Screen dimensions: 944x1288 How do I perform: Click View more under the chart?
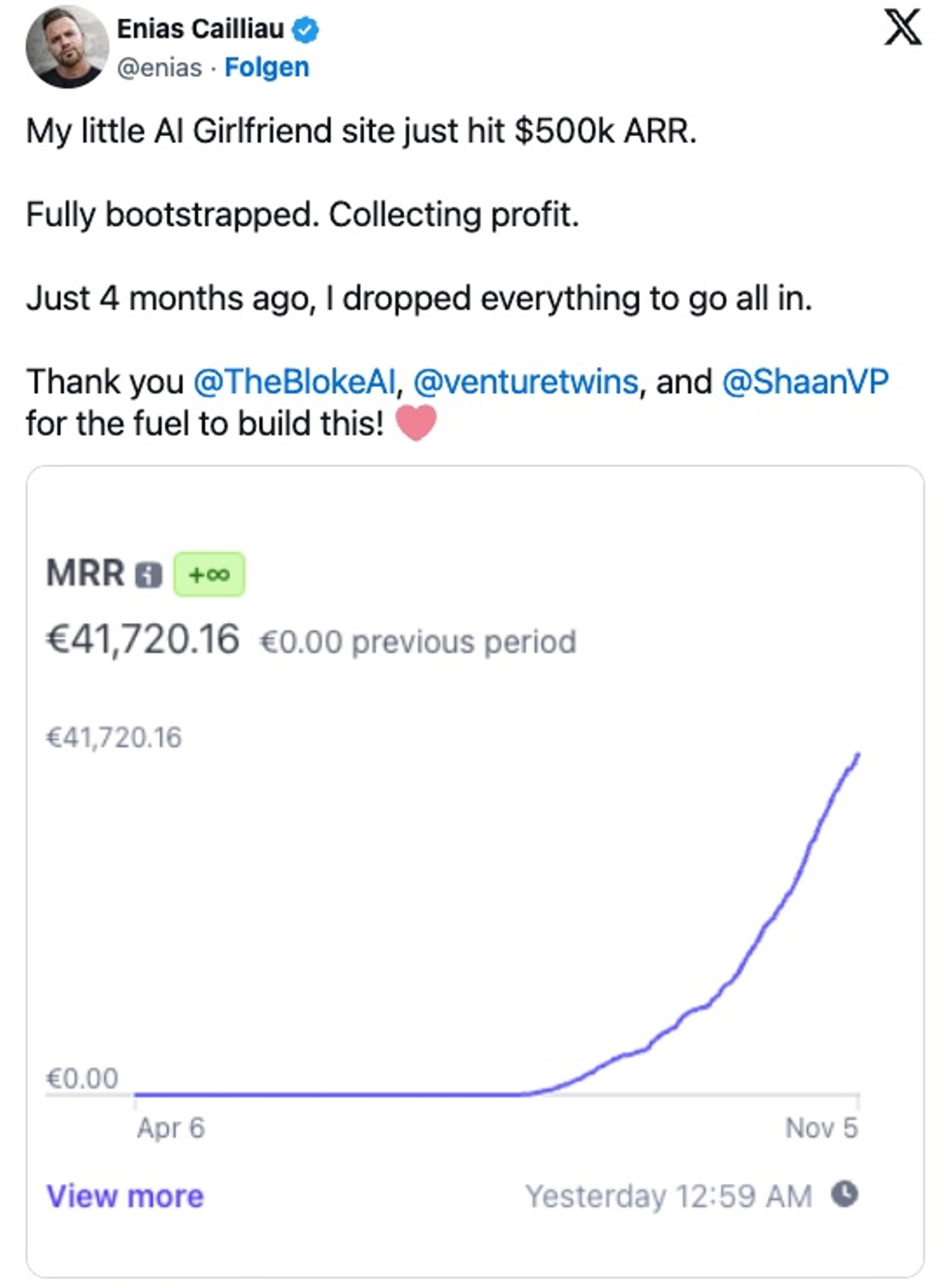tap(125, 1196)
